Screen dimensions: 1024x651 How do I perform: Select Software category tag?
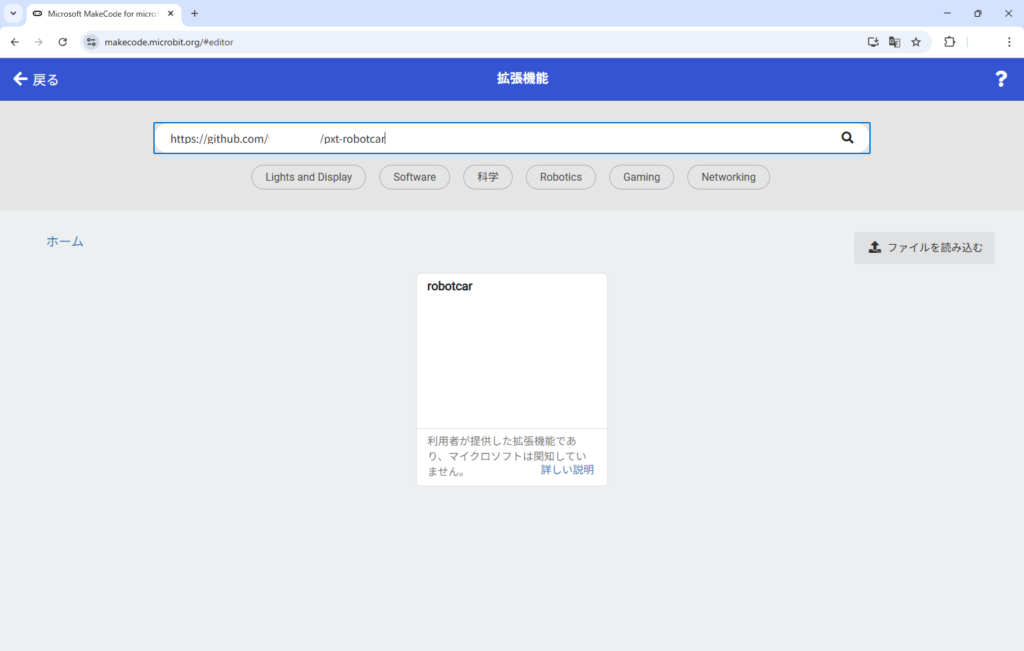click(x=414, y=177)
